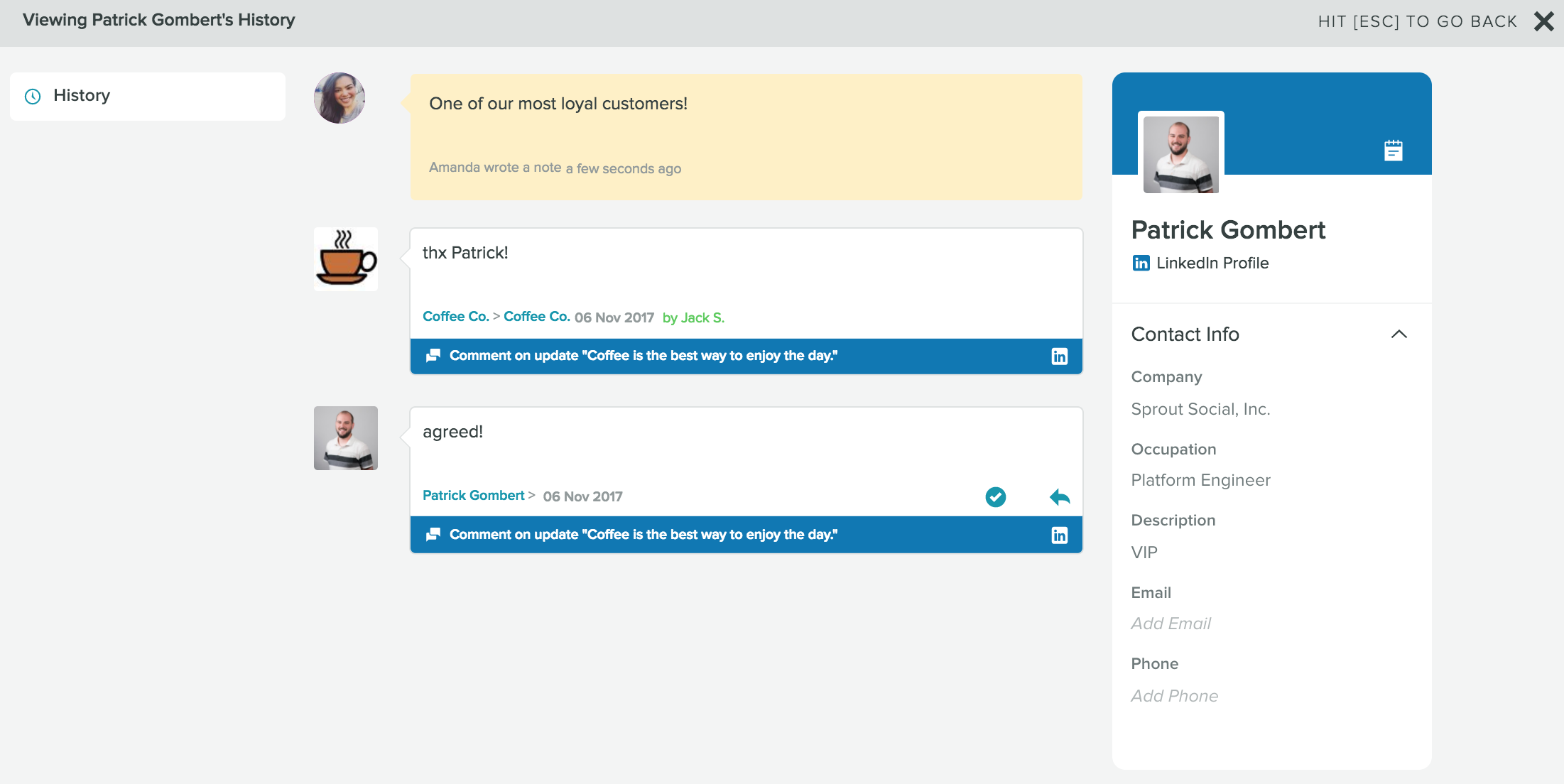Viewport: 1564px width, 784px height.
Task: Click the LinkedIn icon beside 'LinkedIn Profile' text
Action: [1141, 263]
